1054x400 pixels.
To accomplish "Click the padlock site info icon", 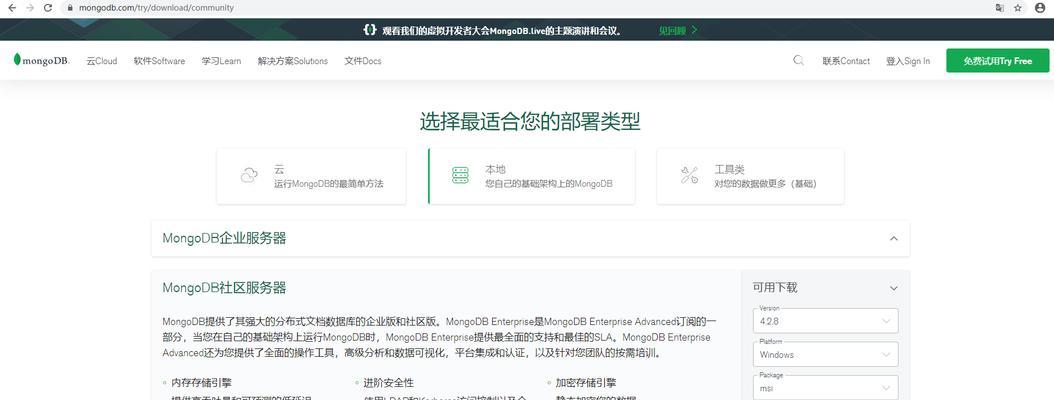I will point(69,8).
